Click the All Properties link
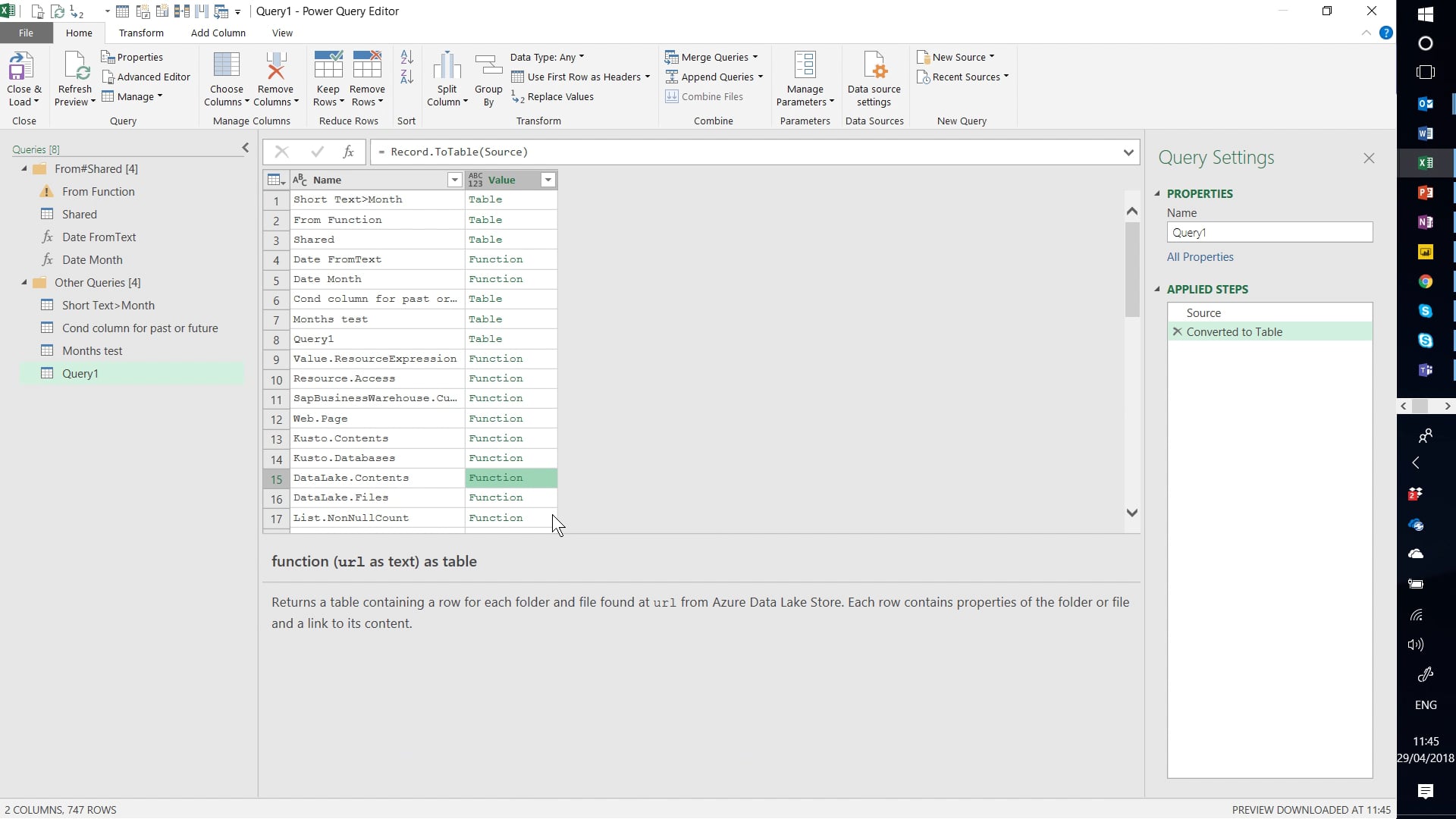 (1200, 257)
